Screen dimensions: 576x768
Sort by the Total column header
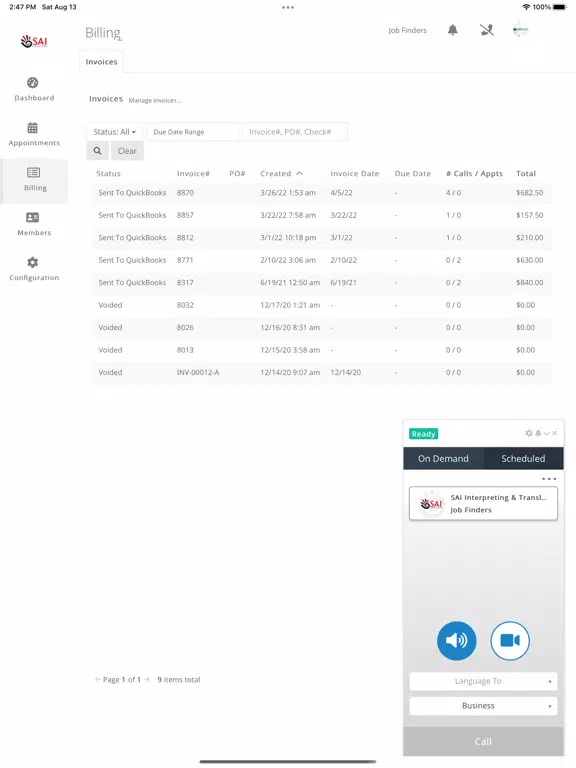[x=526, y=173]
